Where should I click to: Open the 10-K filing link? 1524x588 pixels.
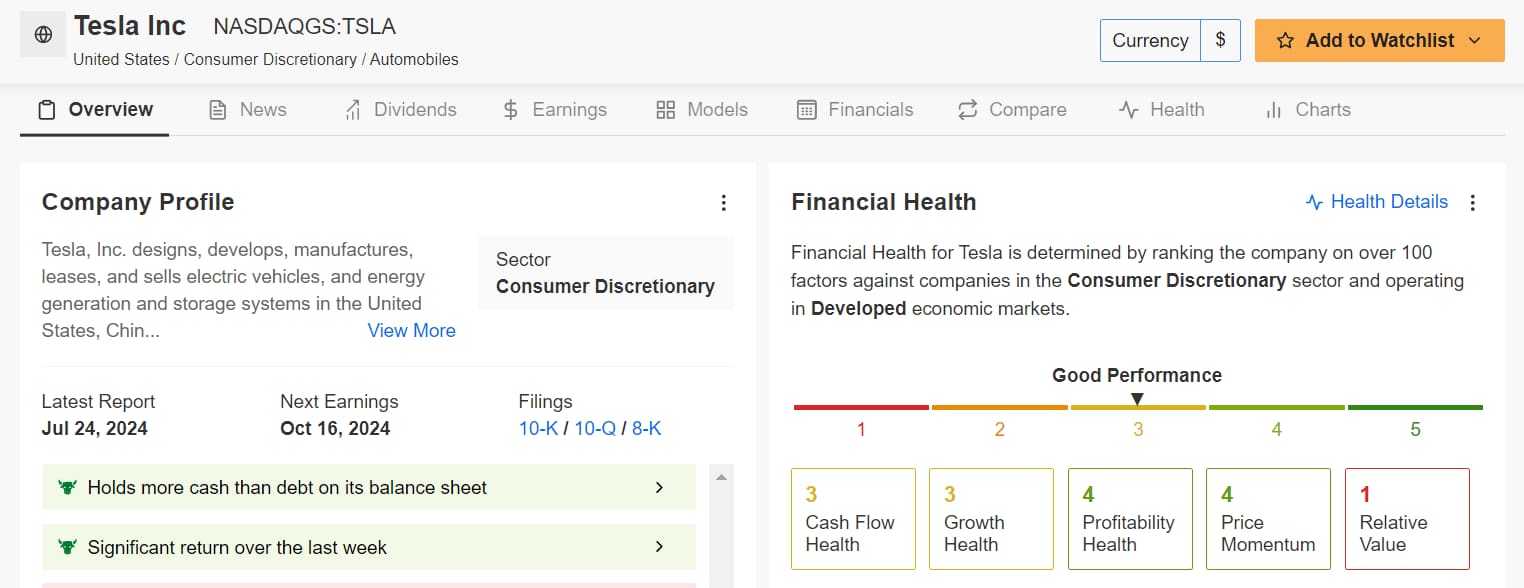pos(538,429)
